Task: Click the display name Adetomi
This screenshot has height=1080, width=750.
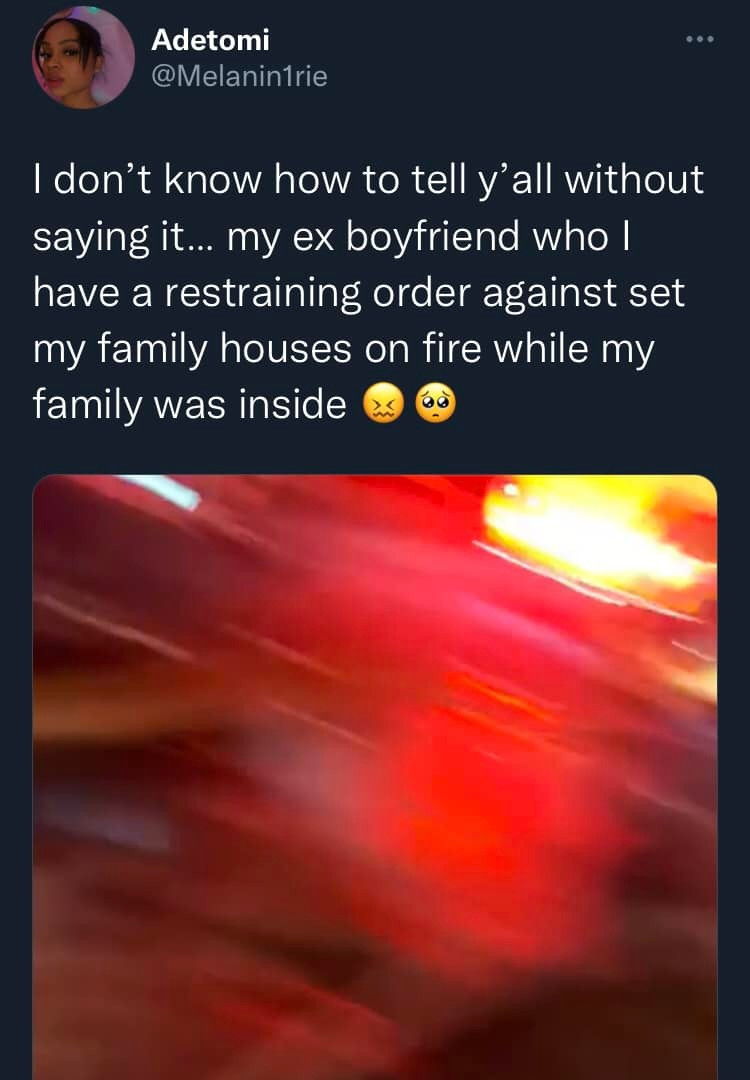Action: click(210, 39)
